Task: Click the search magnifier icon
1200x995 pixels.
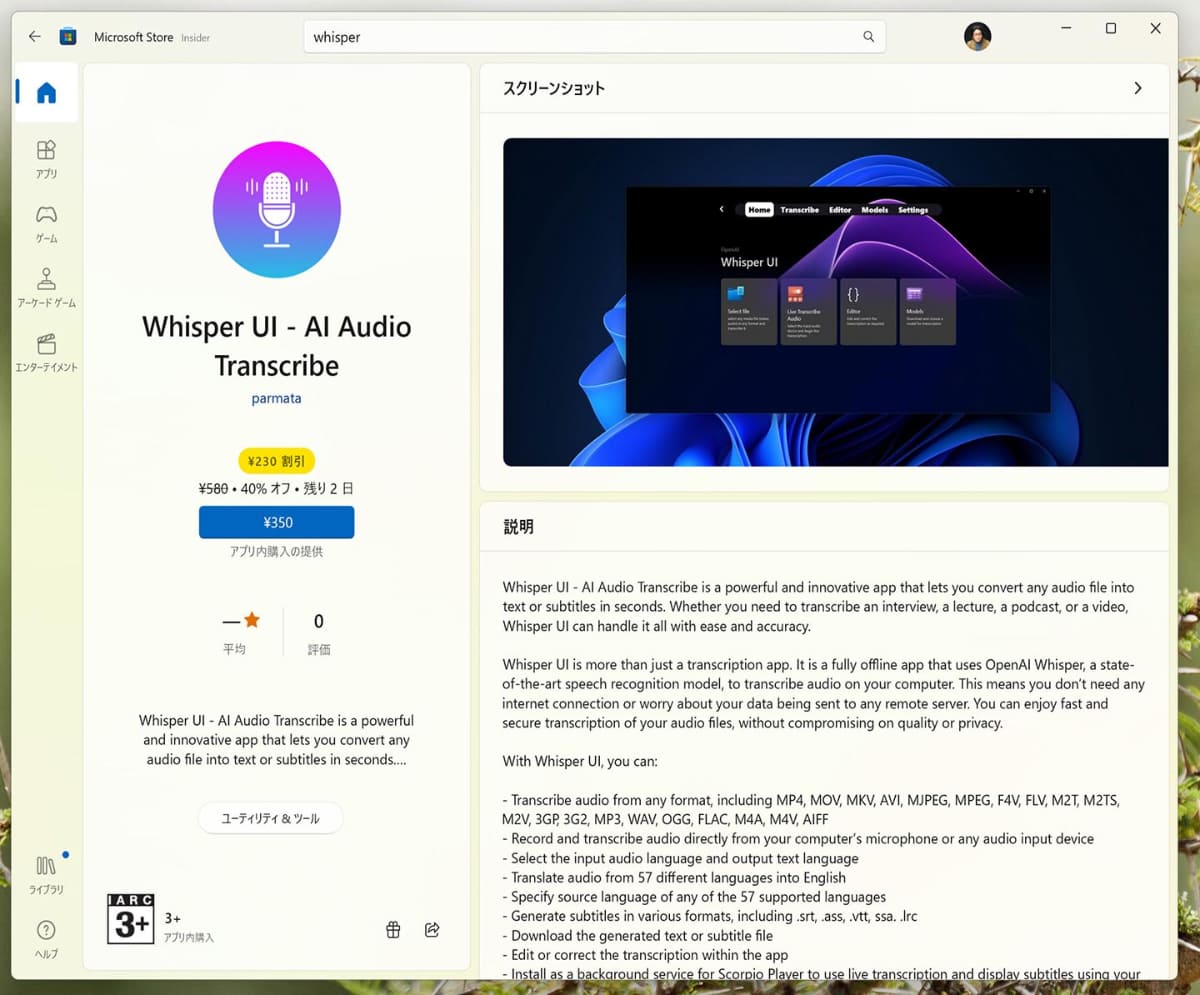Action: pyautogui.click(x=868, y=37)
